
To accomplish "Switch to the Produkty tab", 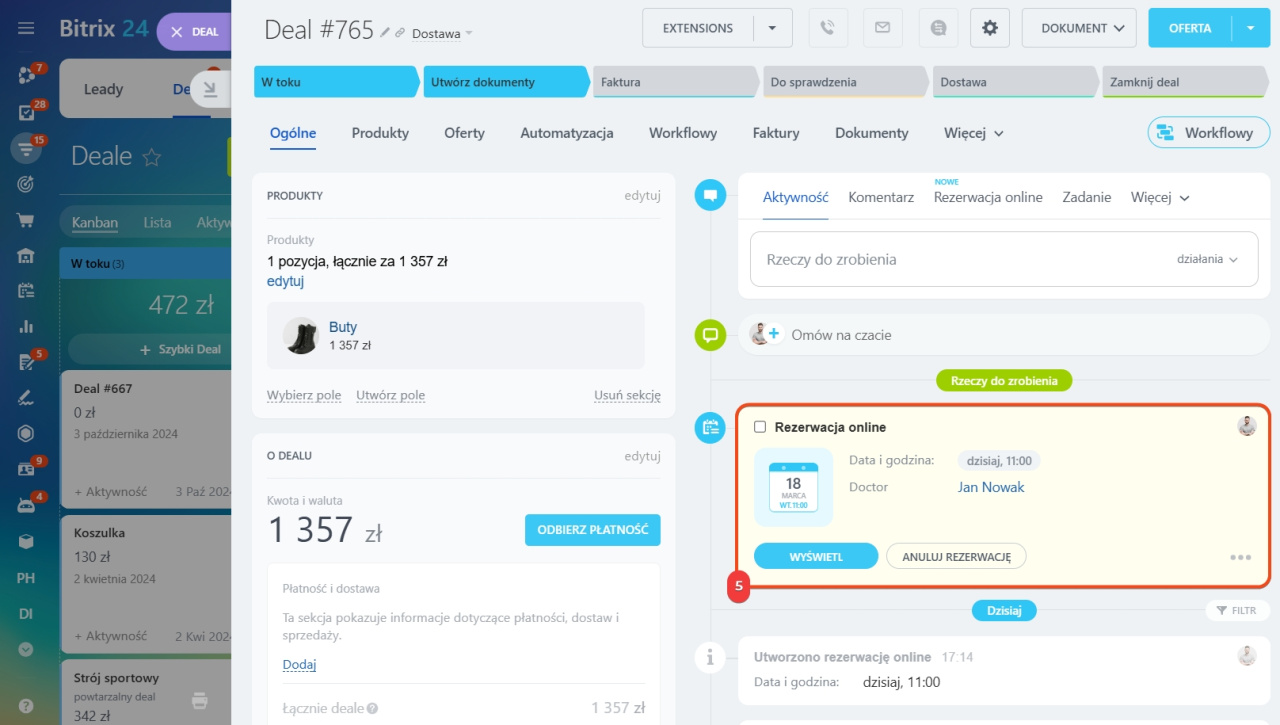I will pyautogui.click(x=380, y=133).
